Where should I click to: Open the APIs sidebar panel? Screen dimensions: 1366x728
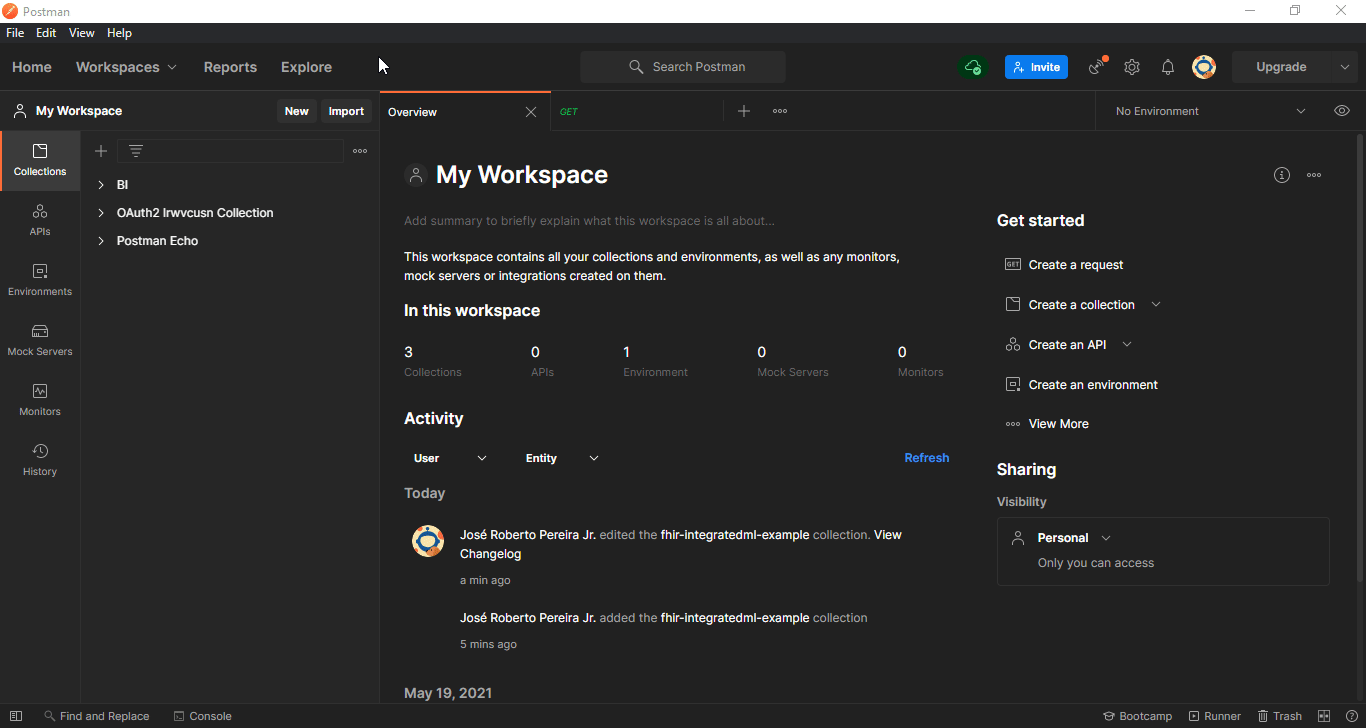(40, 220)
